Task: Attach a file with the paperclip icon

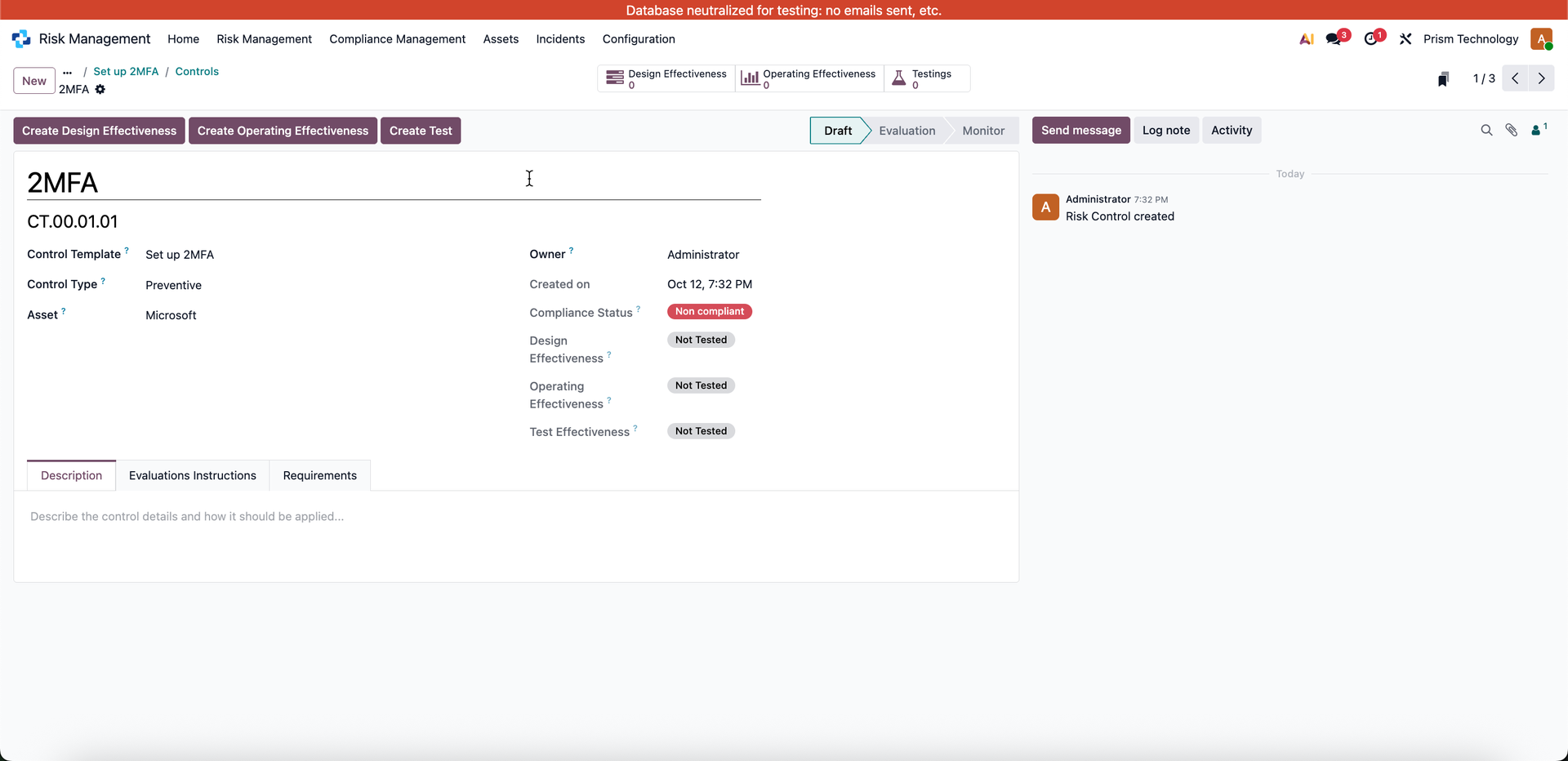Action: click(1512, 130)
